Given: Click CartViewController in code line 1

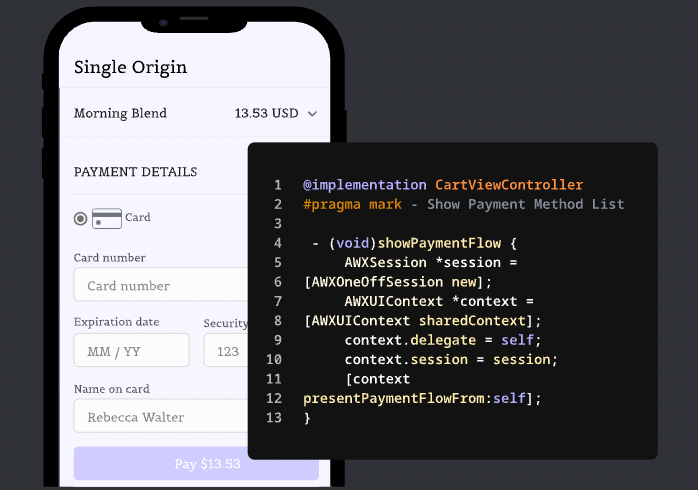Looking at the screenshot, I should click(x=509, y=185).
